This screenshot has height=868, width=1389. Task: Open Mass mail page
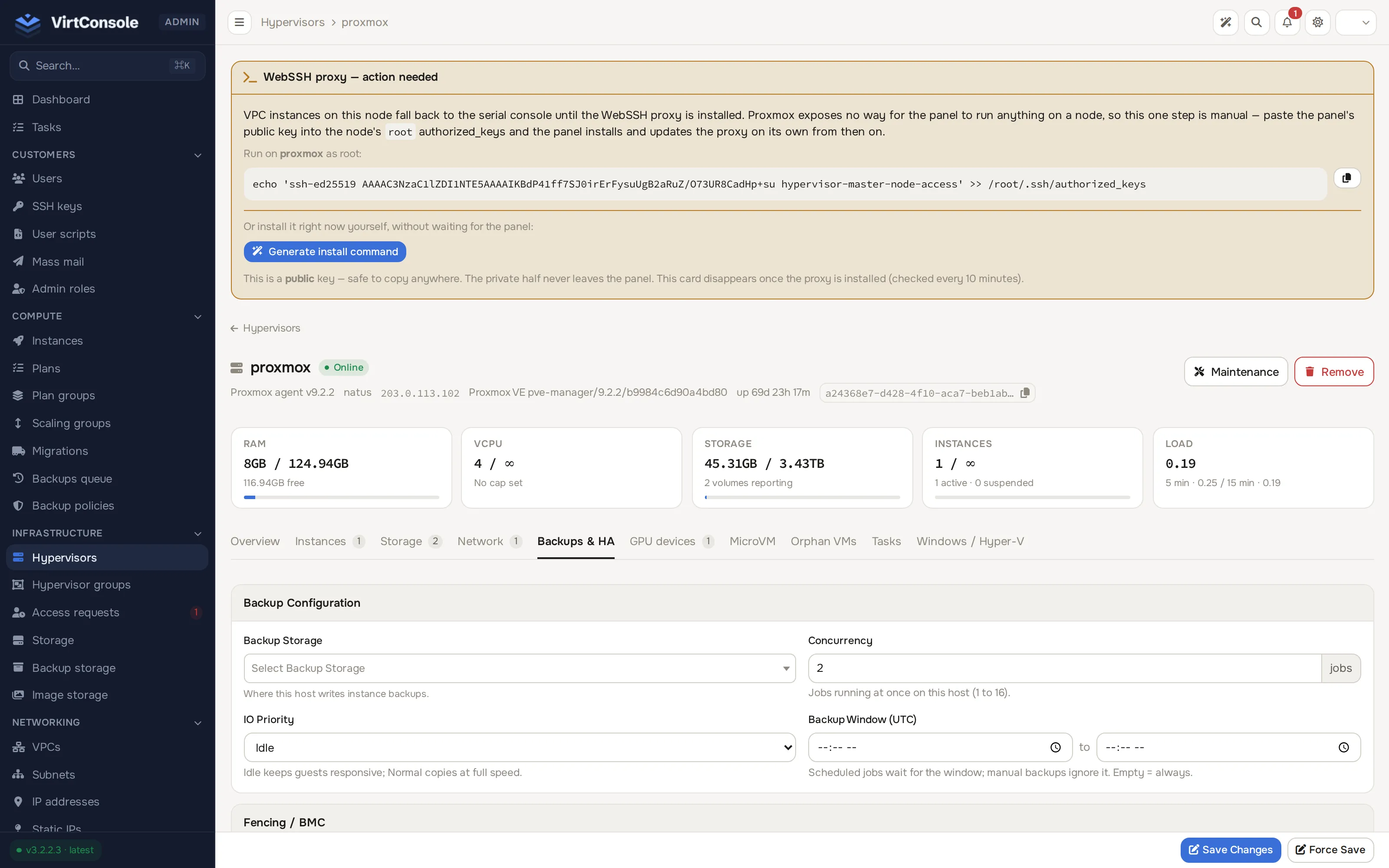coord(107,261)
